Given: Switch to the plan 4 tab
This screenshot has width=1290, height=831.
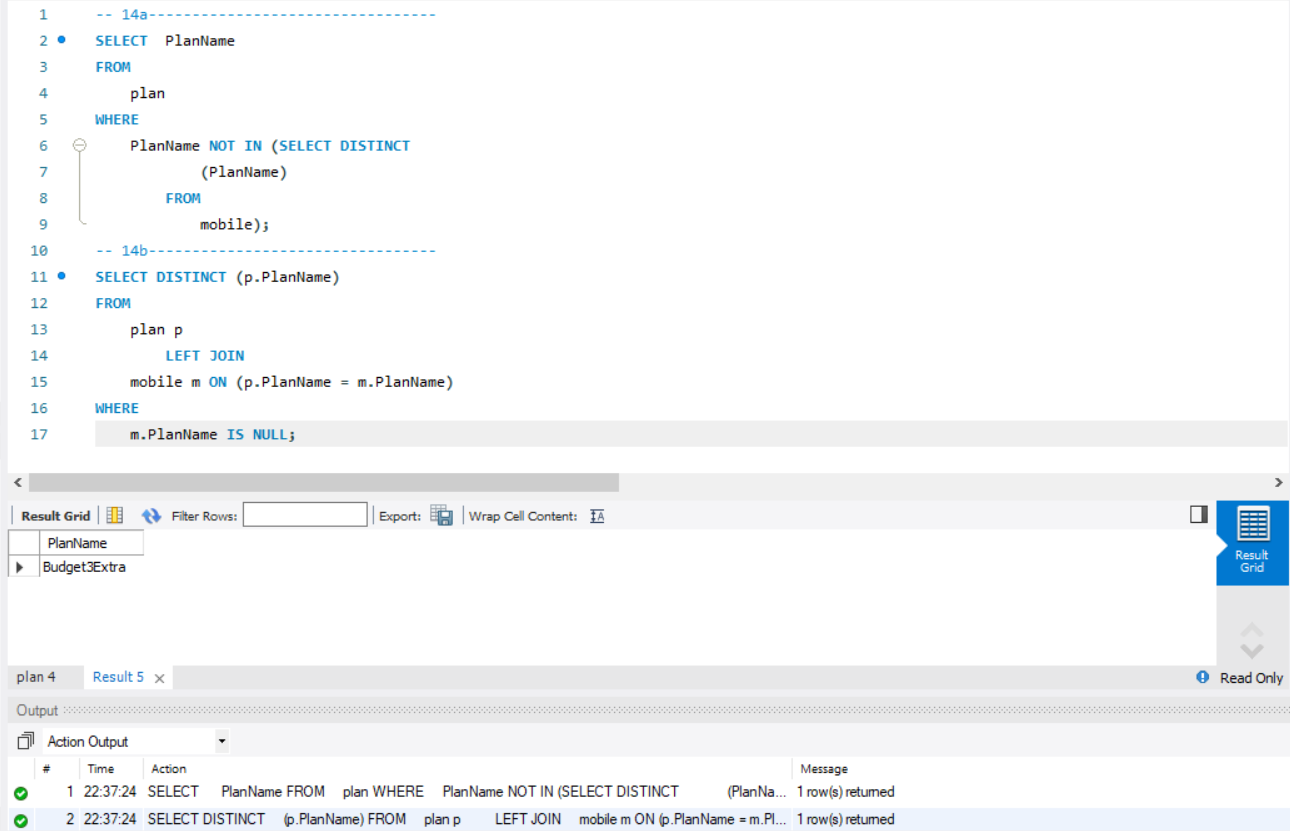Looking at the screenshot, I should coord(35,677).
